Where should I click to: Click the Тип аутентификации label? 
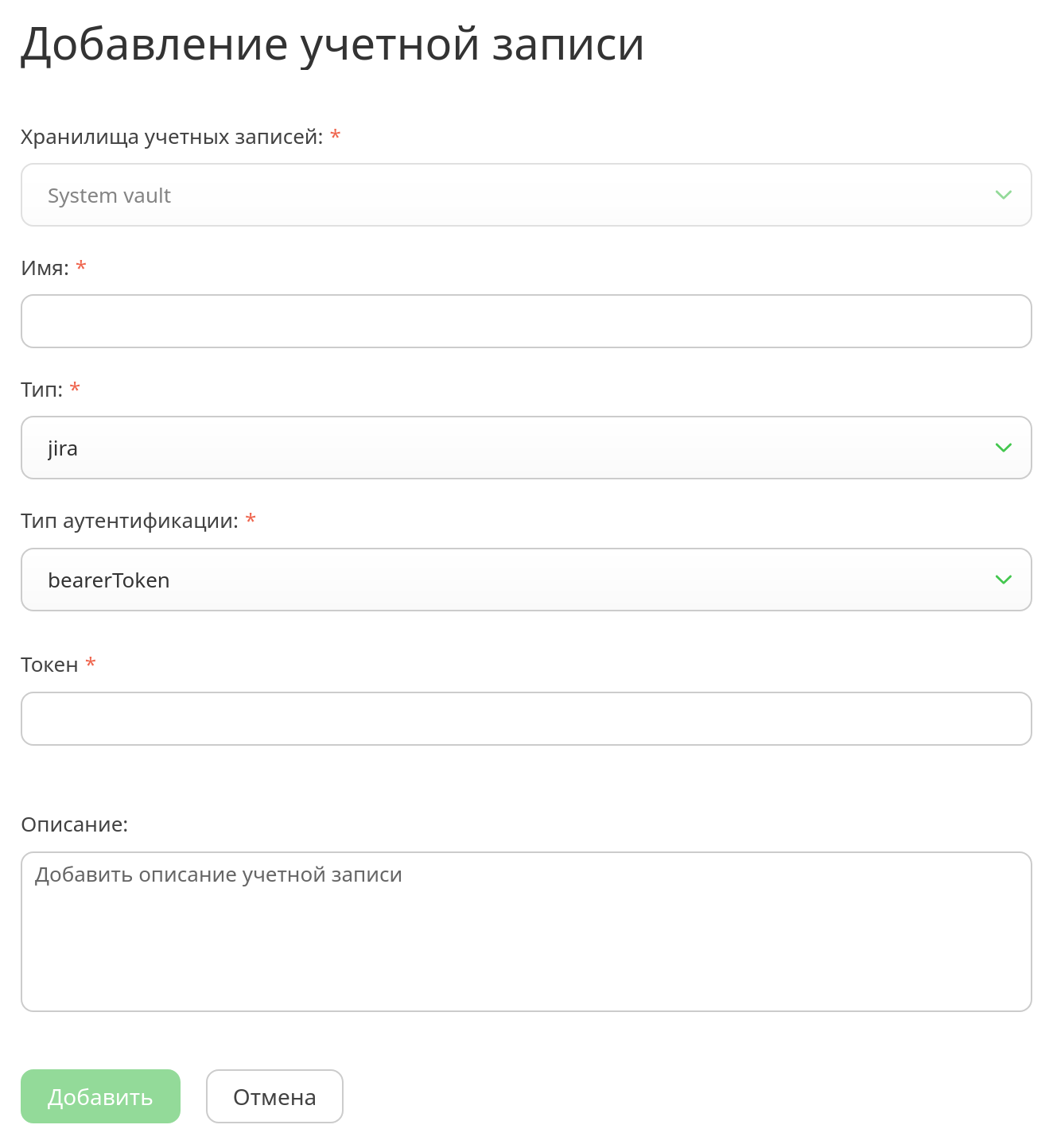(130, 521)
